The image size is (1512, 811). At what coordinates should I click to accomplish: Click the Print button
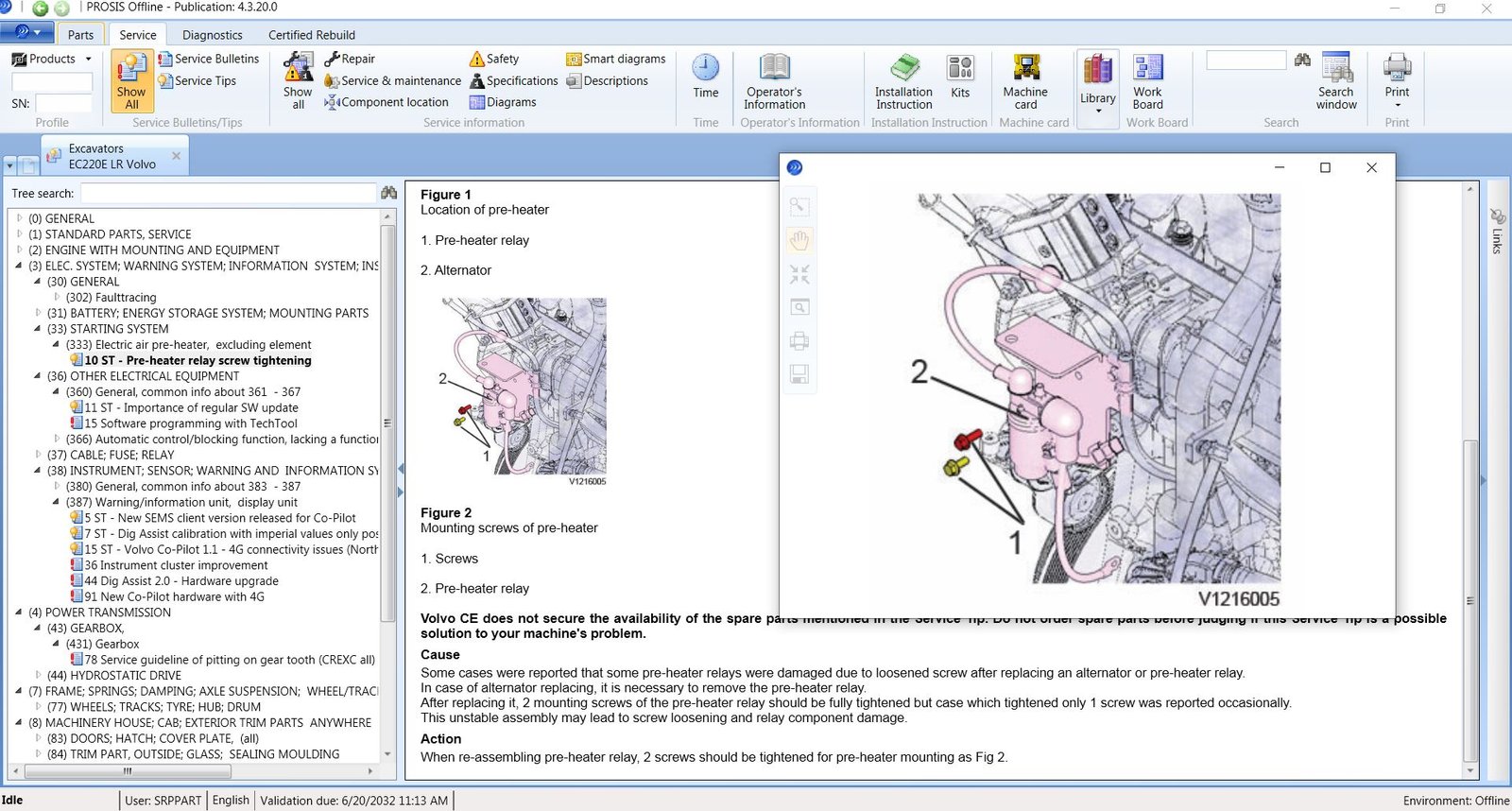pyautogui.click(x=1397, y=81)
